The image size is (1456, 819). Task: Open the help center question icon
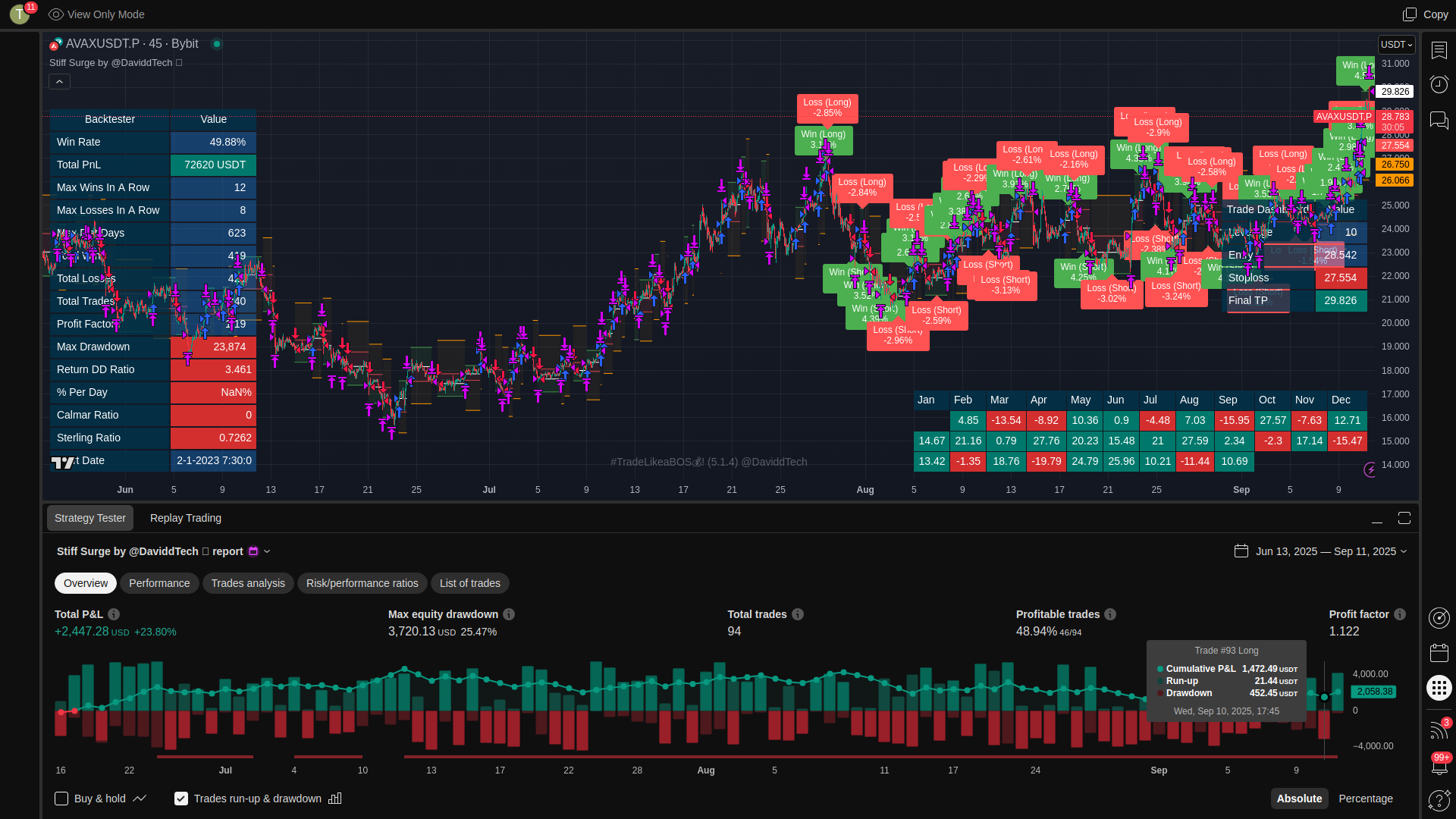click(x=1439, y=800)
